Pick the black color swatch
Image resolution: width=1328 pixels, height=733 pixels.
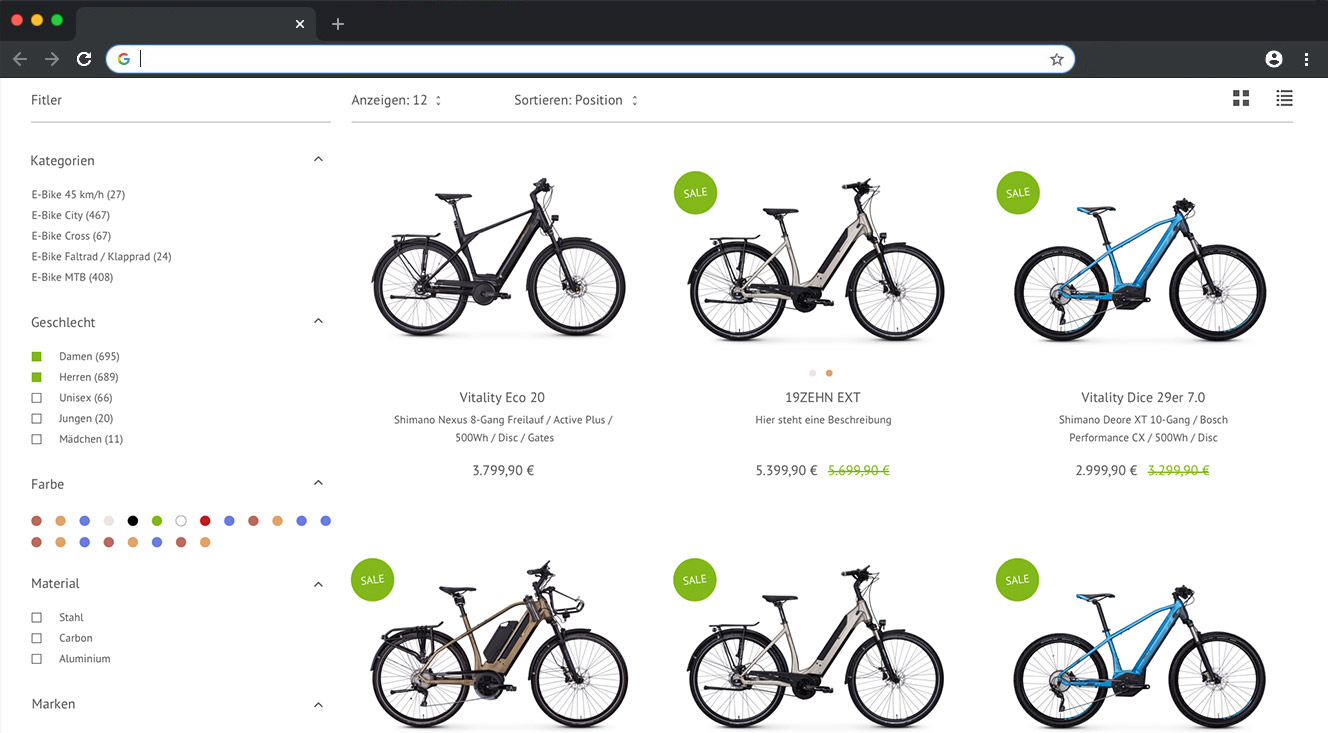pos(133,521)
